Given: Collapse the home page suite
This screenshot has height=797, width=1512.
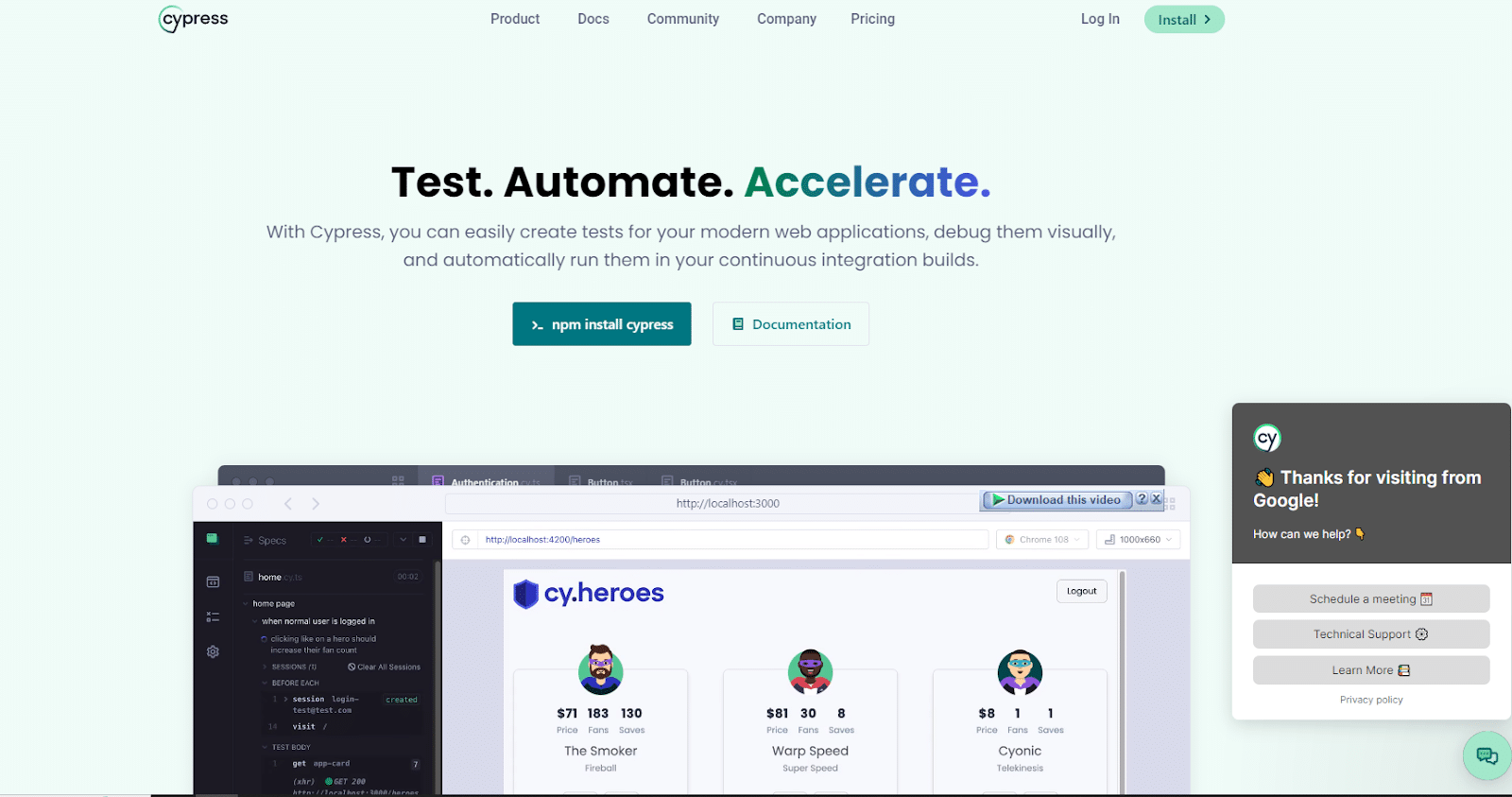Looking at the screenshot, I should click(270, 603).
